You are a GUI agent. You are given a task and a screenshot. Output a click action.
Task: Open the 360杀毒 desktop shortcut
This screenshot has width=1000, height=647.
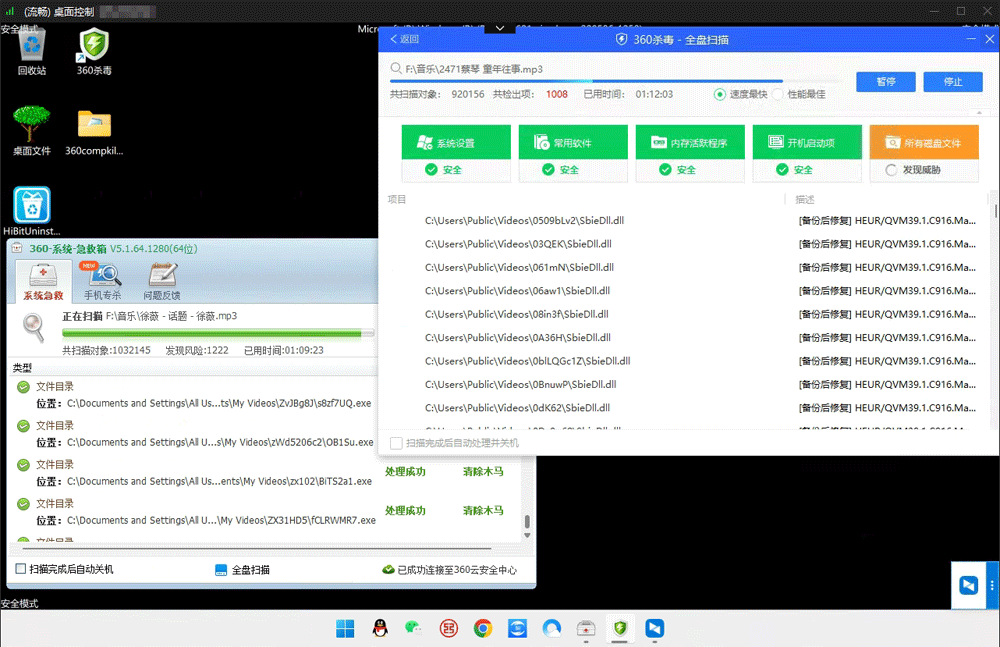94,50
